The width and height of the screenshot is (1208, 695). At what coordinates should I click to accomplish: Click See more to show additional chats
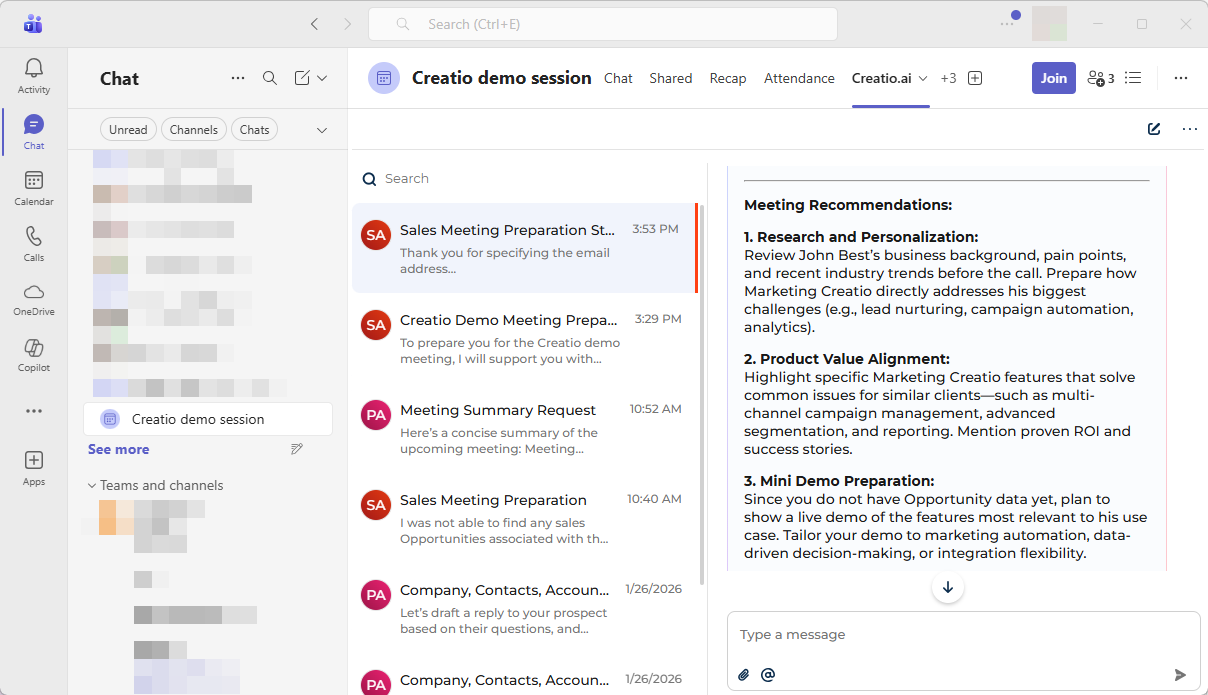click(x=118, y=449)
